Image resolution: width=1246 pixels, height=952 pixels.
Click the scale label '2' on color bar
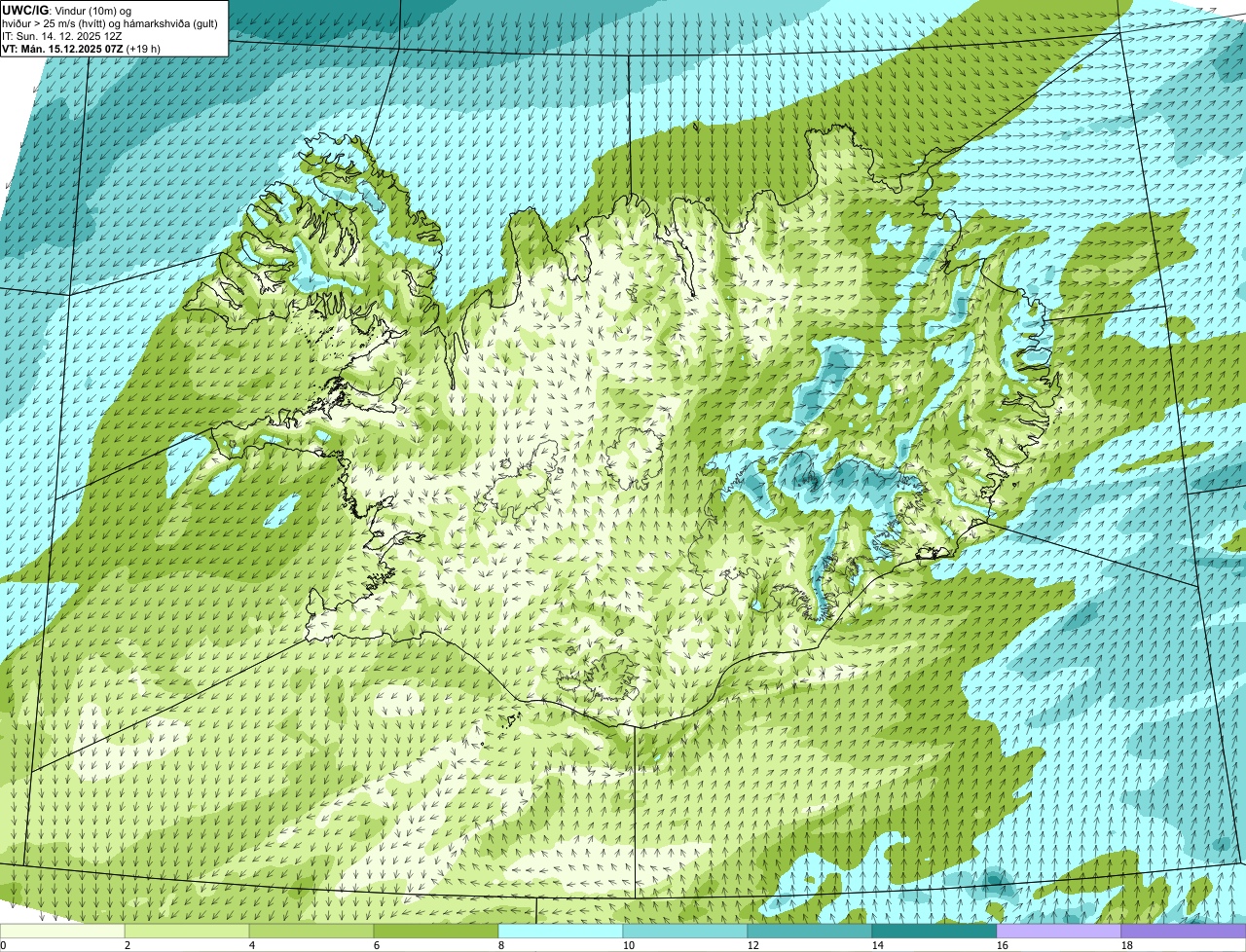(128, 945)
